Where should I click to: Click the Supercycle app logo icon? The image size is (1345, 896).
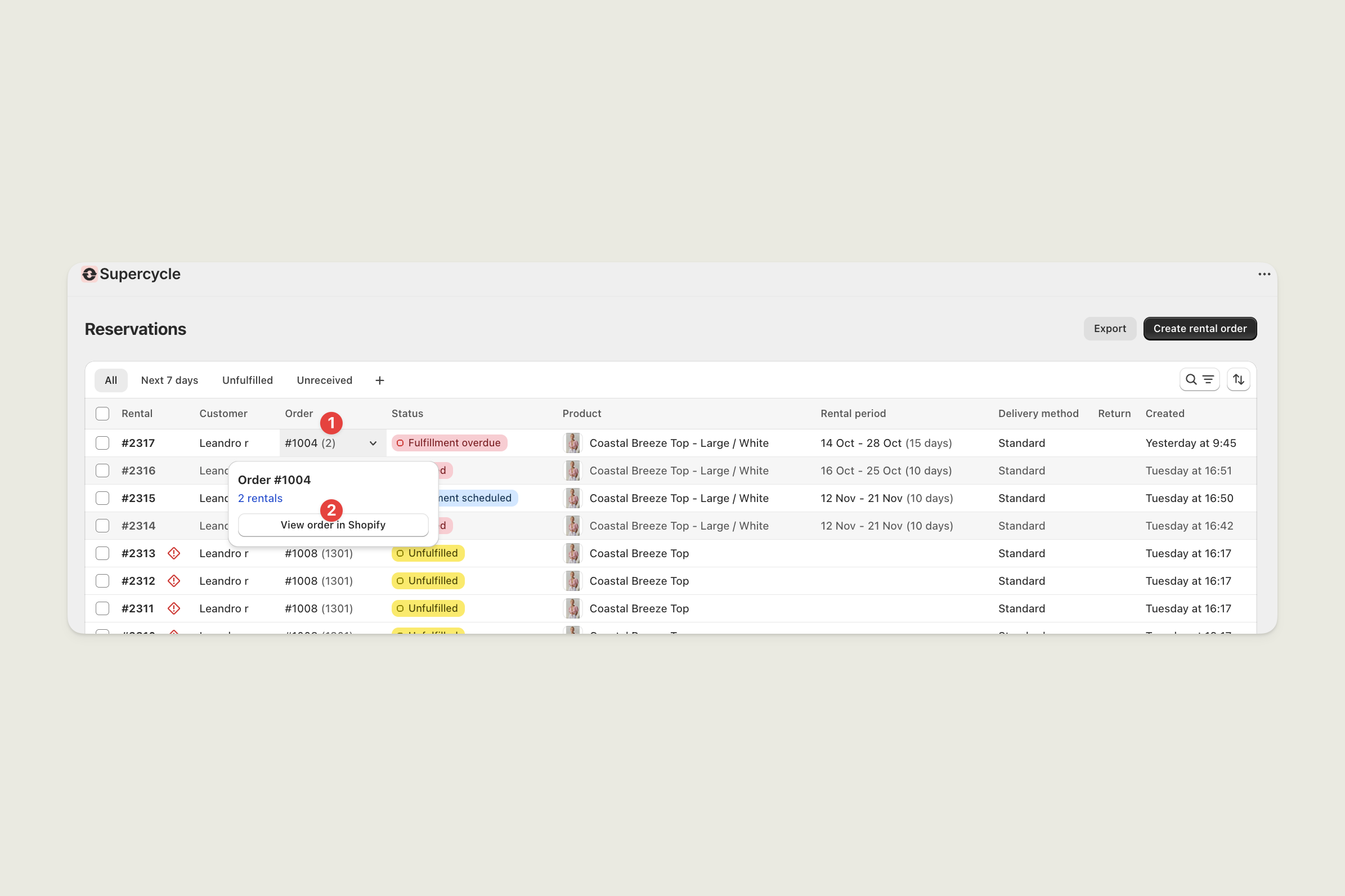tap(89, 274)
